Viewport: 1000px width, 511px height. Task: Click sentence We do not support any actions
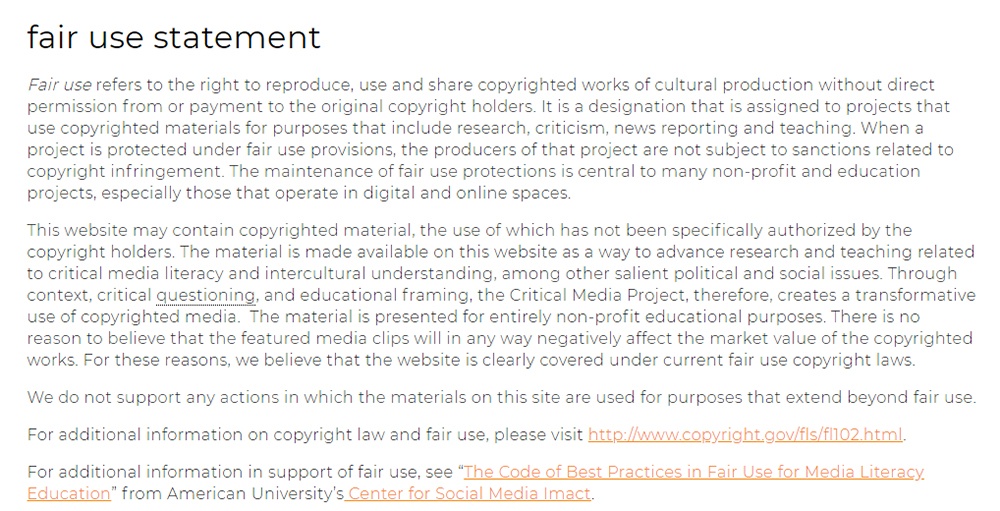click(501, 397)
